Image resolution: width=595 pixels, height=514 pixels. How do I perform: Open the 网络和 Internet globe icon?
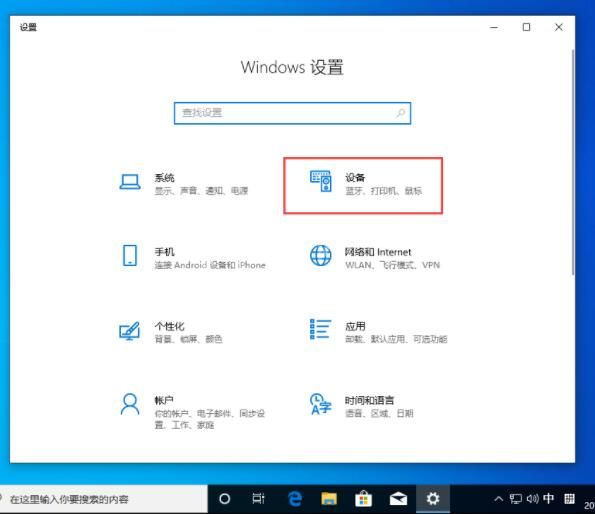pyautogui.click(x=321, y=255)
